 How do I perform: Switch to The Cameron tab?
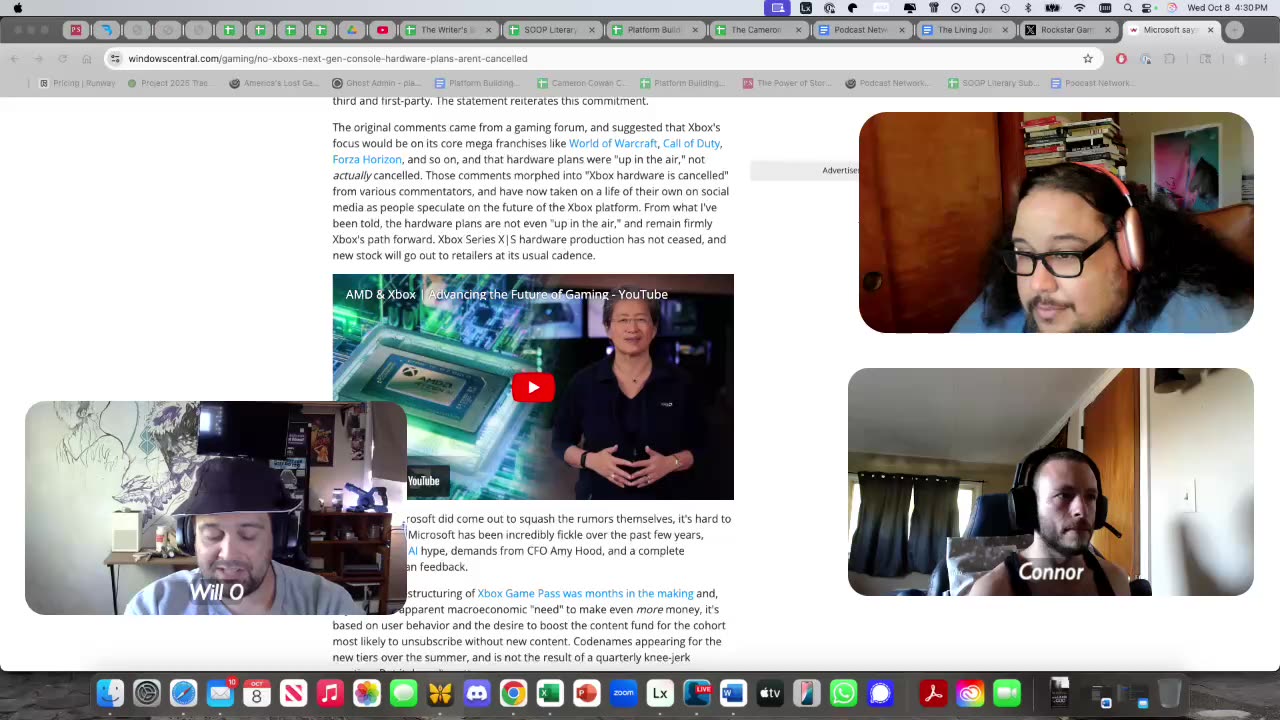tap(757, 30)
